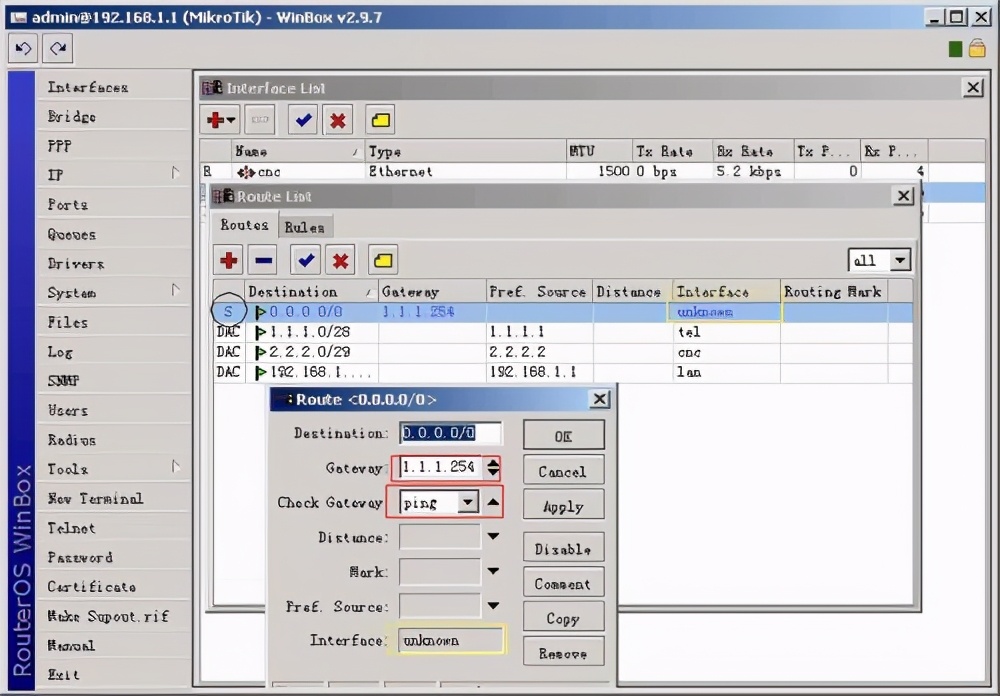This screenshot has height=696, width=1000.
Task: Click the redo arrow in WinBox toolbar
Action: click(x=58, y=48)
